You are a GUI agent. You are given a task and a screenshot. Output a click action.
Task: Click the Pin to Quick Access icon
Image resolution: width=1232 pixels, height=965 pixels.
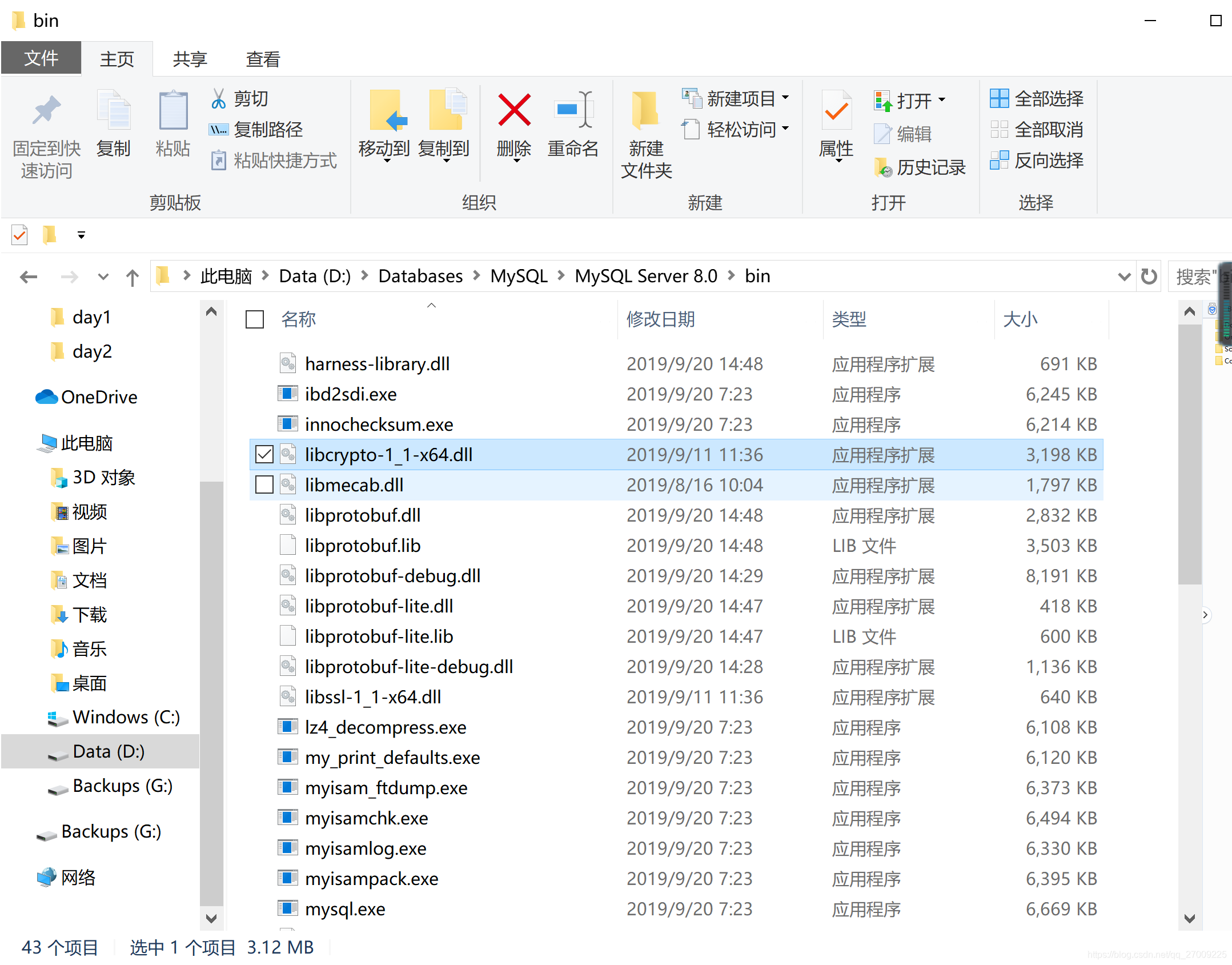pyautogui.click(x=46, y=110)
